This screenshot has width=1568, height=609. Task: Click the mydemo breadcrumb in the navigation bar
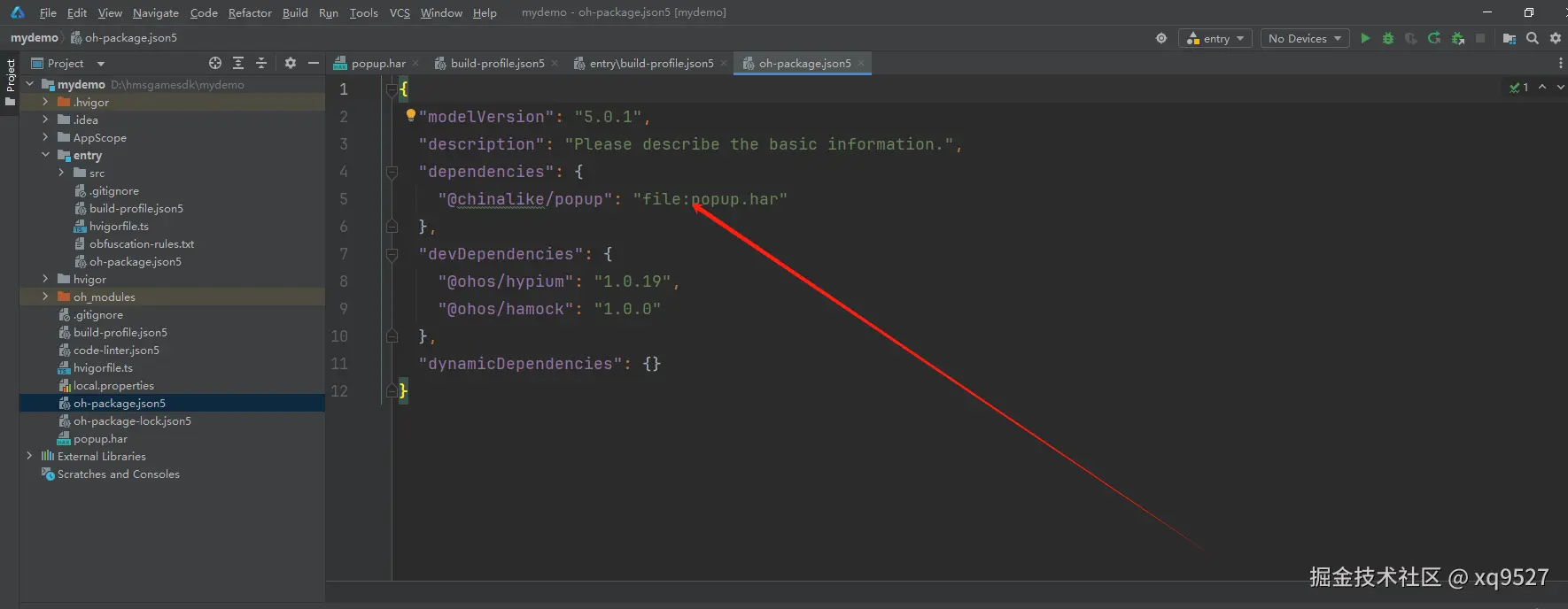(35, 37)
